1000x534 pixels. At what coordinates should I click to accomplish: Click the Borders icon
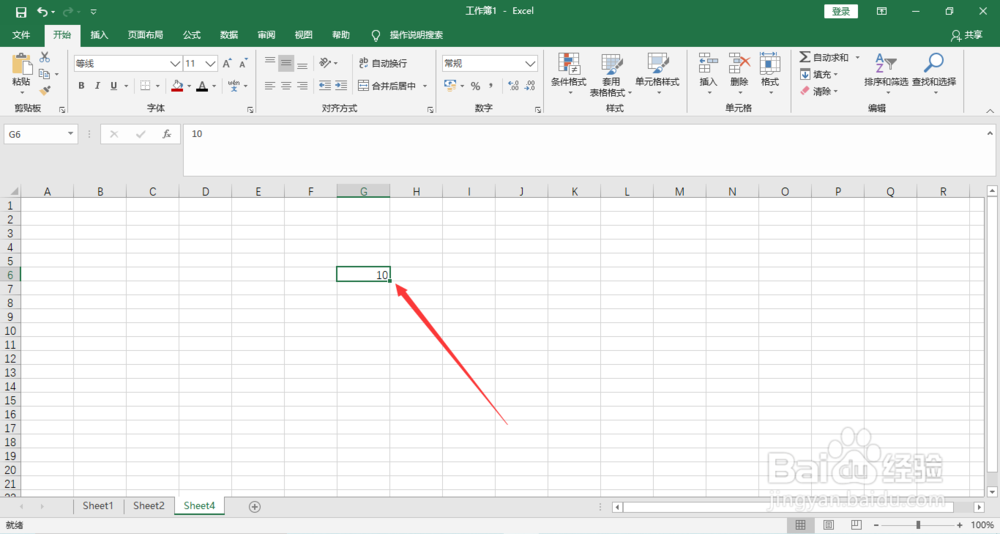pos(145,85)
